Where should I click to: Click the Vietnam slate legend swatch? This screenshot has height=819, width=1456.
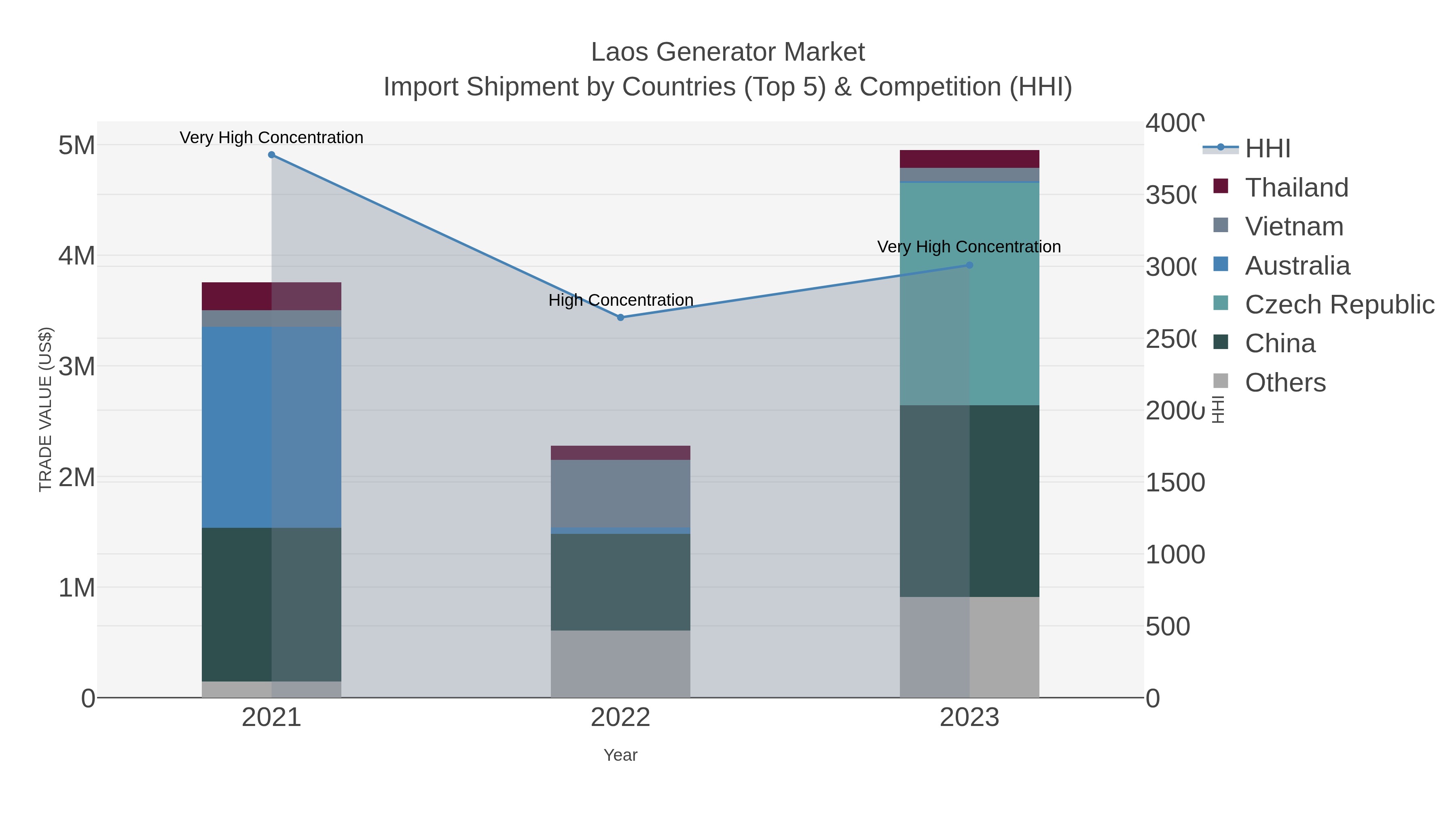pos(1221,225)
